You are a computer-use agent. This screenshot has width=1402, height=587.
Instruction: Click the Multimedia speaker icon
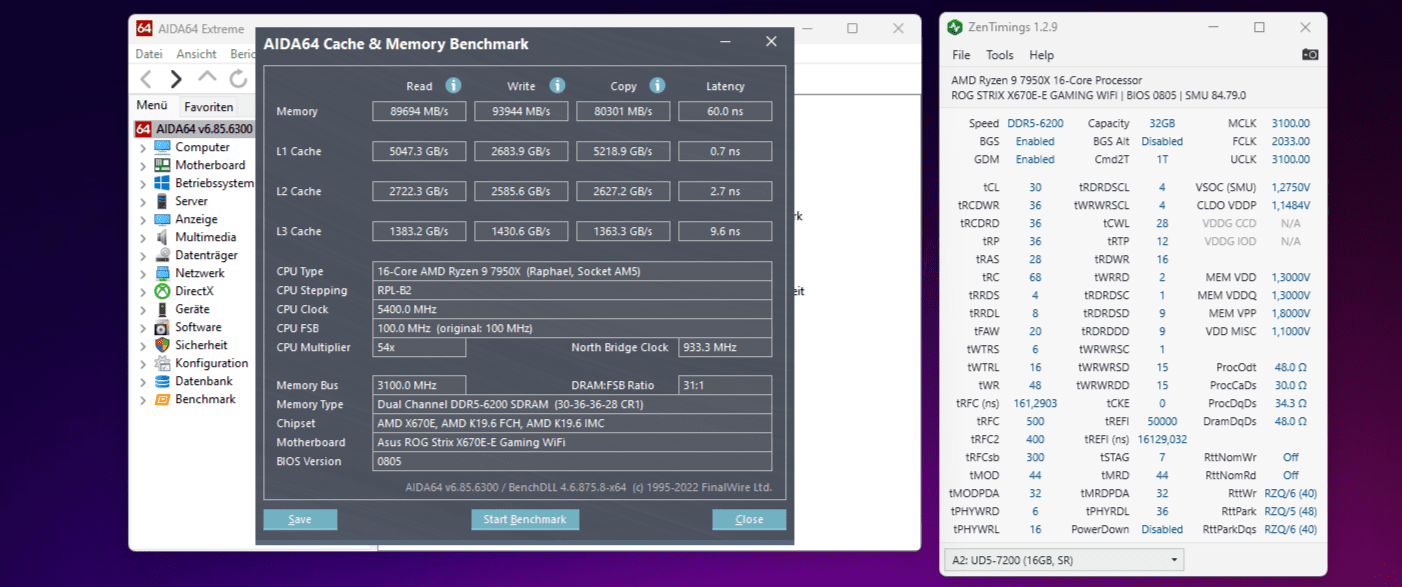coord(162,237)
